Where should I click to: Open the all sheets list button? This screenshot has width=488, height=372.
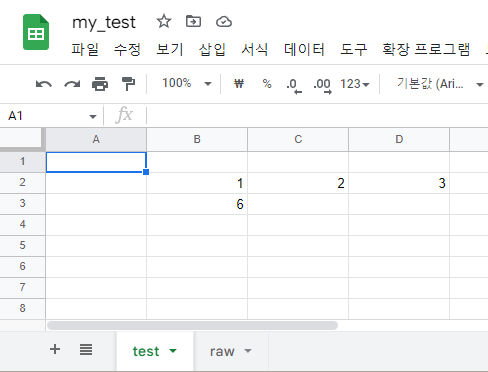[x=86, y=350]
